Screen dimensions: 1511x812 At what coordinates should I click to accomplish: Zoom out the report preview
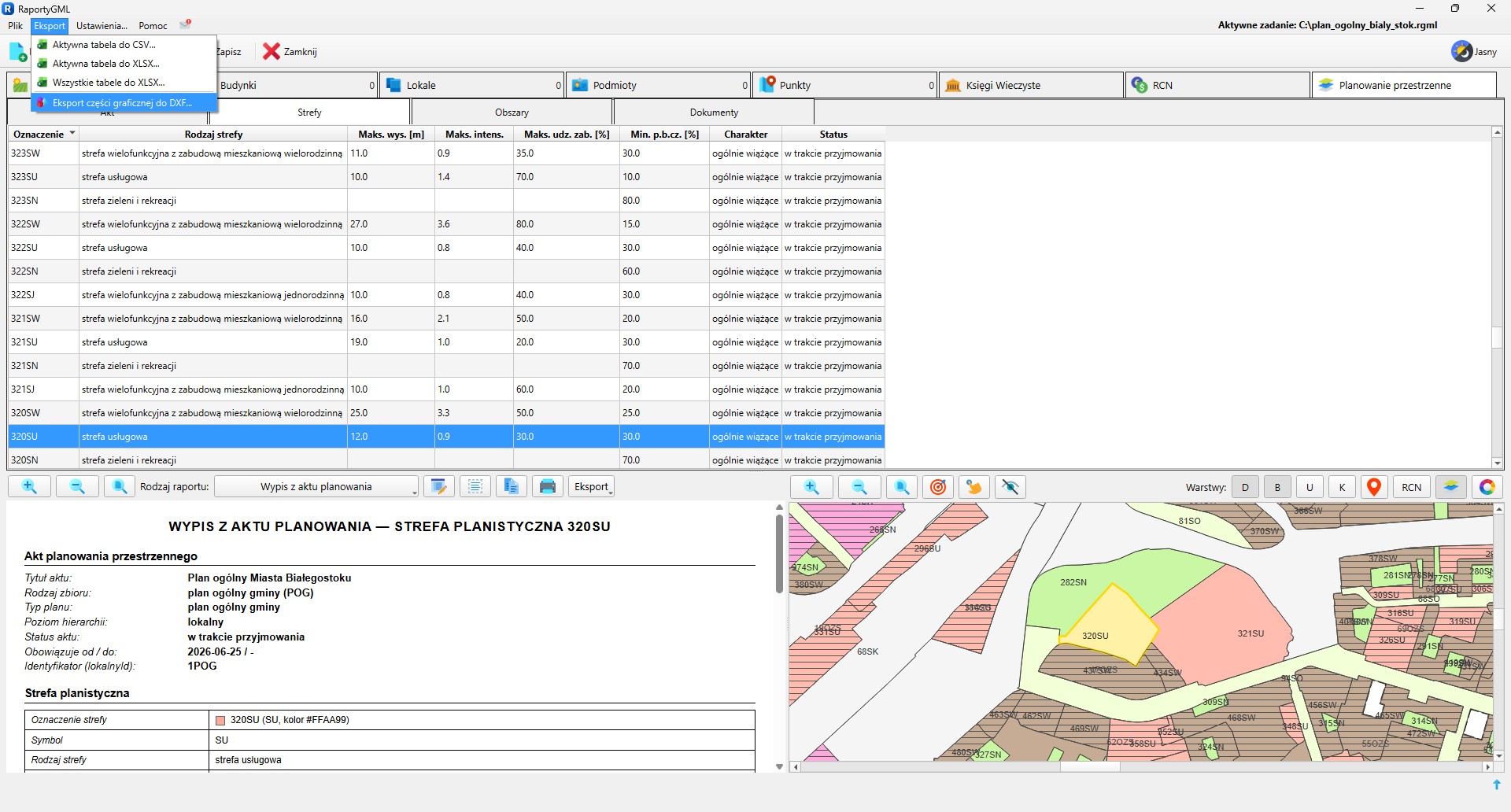click(77, 487)
